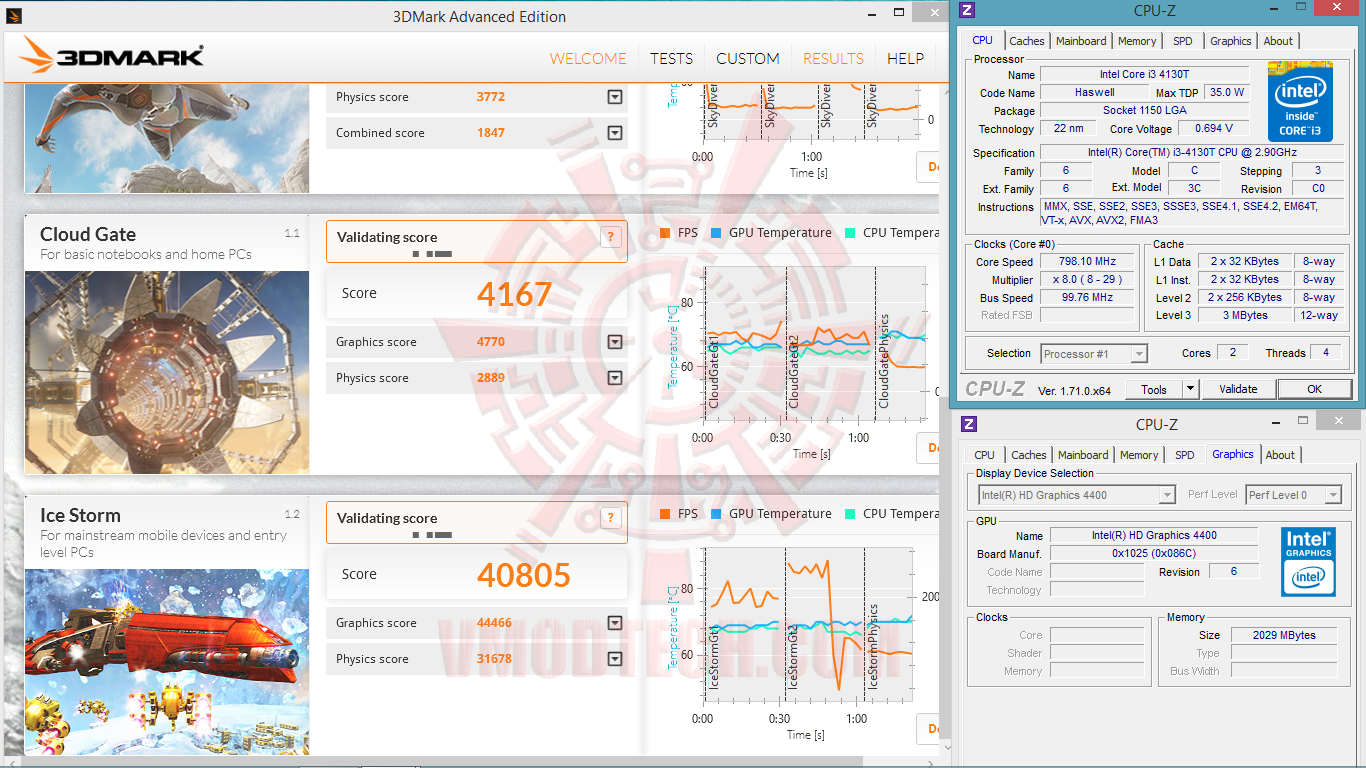Open SPD tab in the CPU-Z graphics window
This screenshot has height=768, width=1366.
pyautogui.click(x=1185, y=455)
